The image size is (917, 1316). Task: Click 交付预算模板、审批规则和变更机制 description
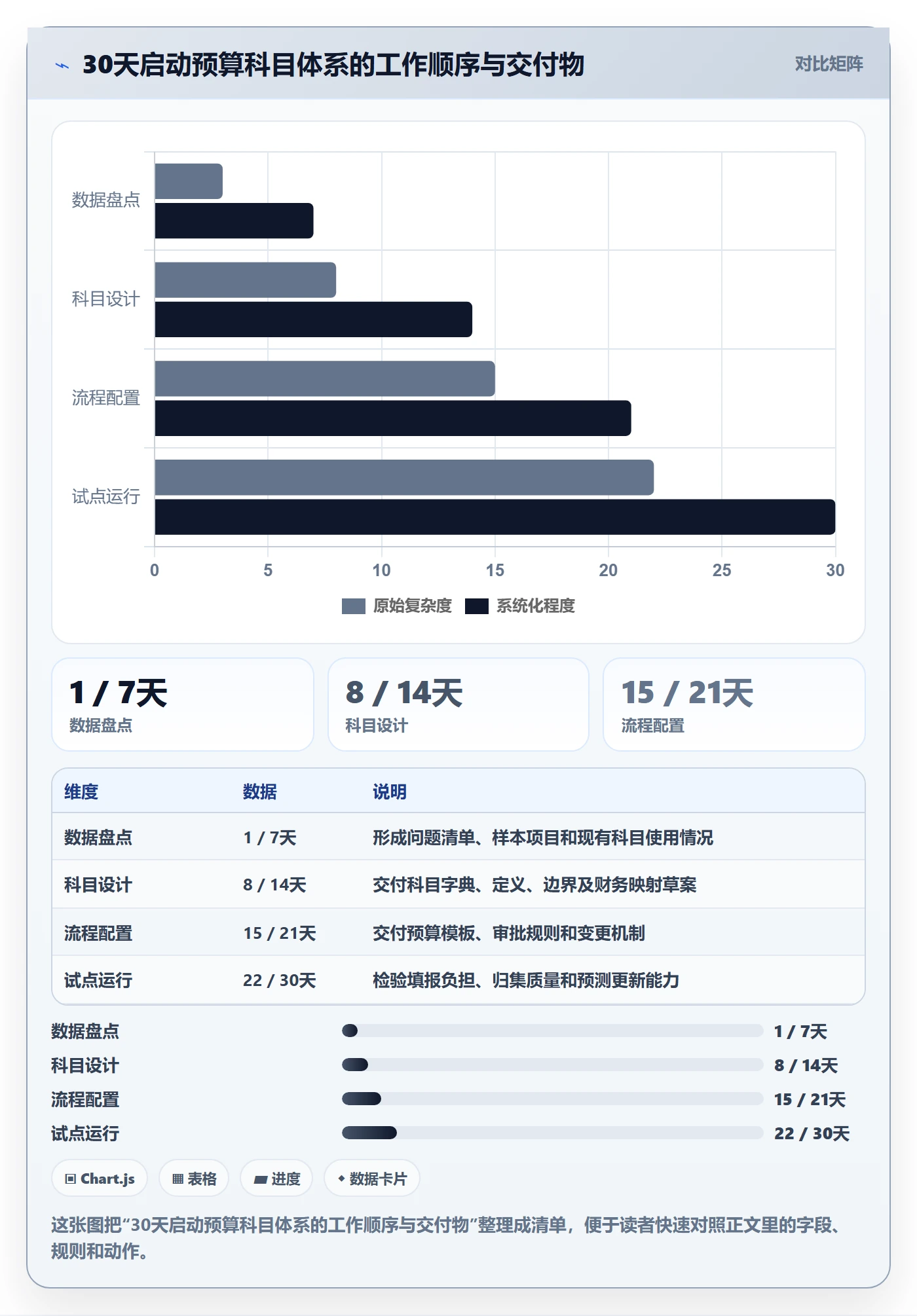click(x=509, y=933)
